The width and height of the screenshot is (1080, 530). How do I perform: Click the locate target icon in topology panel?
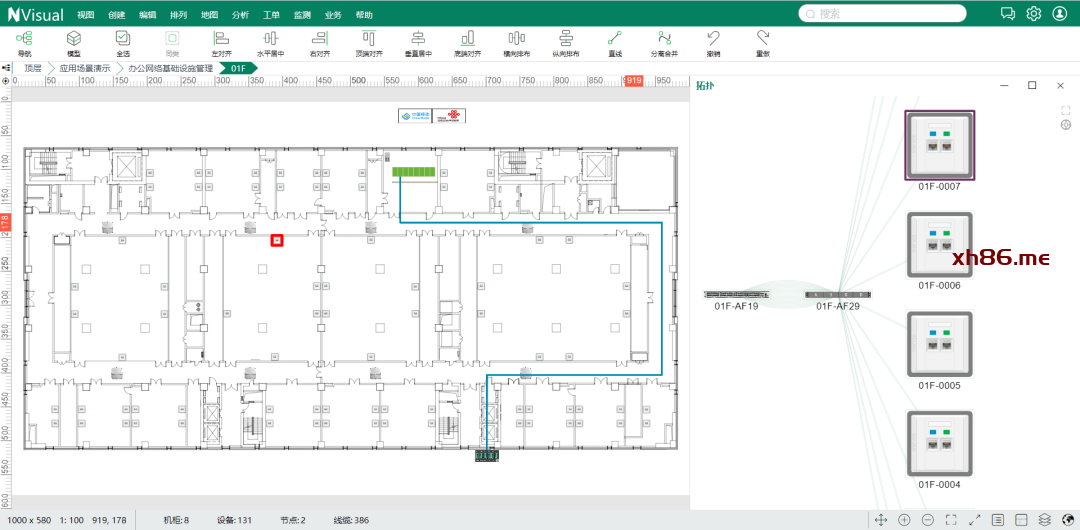[x=1066, y=125]
